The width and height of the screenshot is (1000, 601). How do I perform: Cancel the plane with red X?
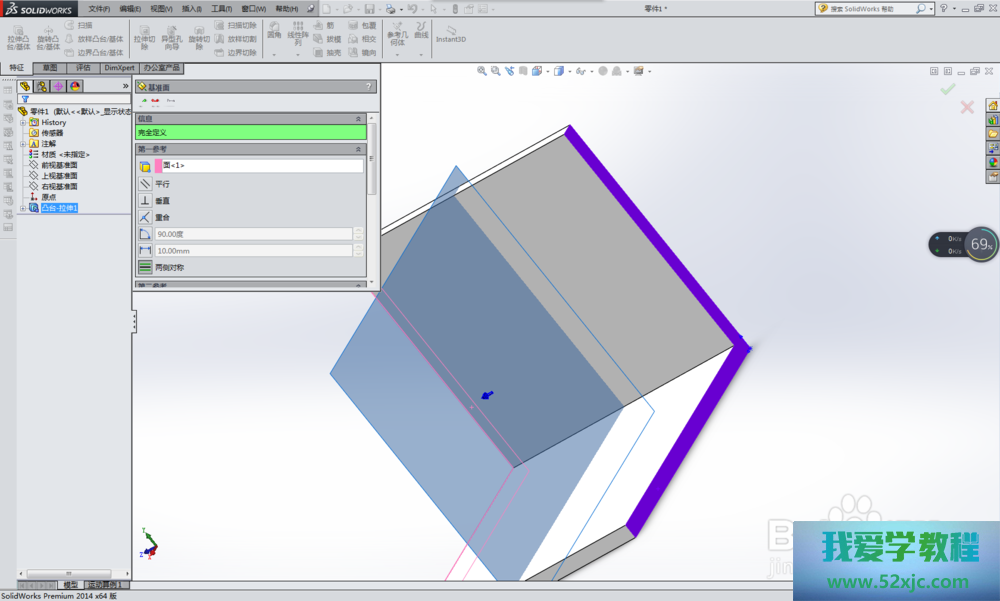click(967, 107)
